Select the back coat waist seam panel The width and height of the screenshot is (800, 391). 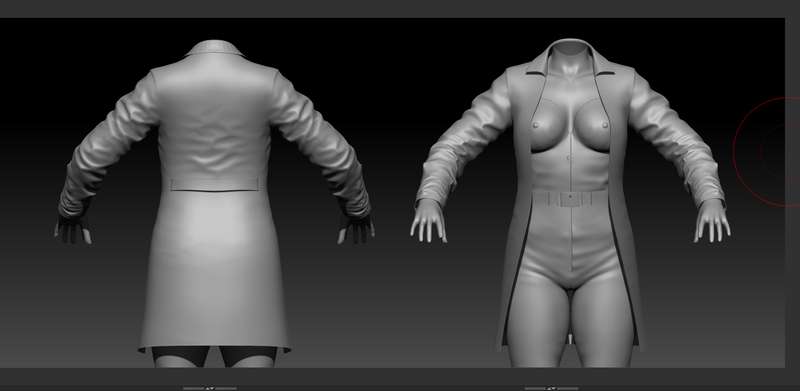pos(214,183)
